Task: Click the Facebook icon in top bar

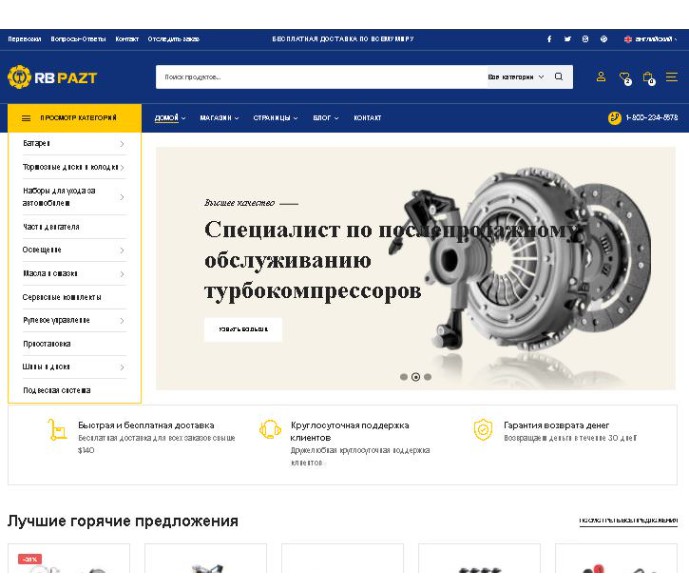Action: [x=549, y=39]
